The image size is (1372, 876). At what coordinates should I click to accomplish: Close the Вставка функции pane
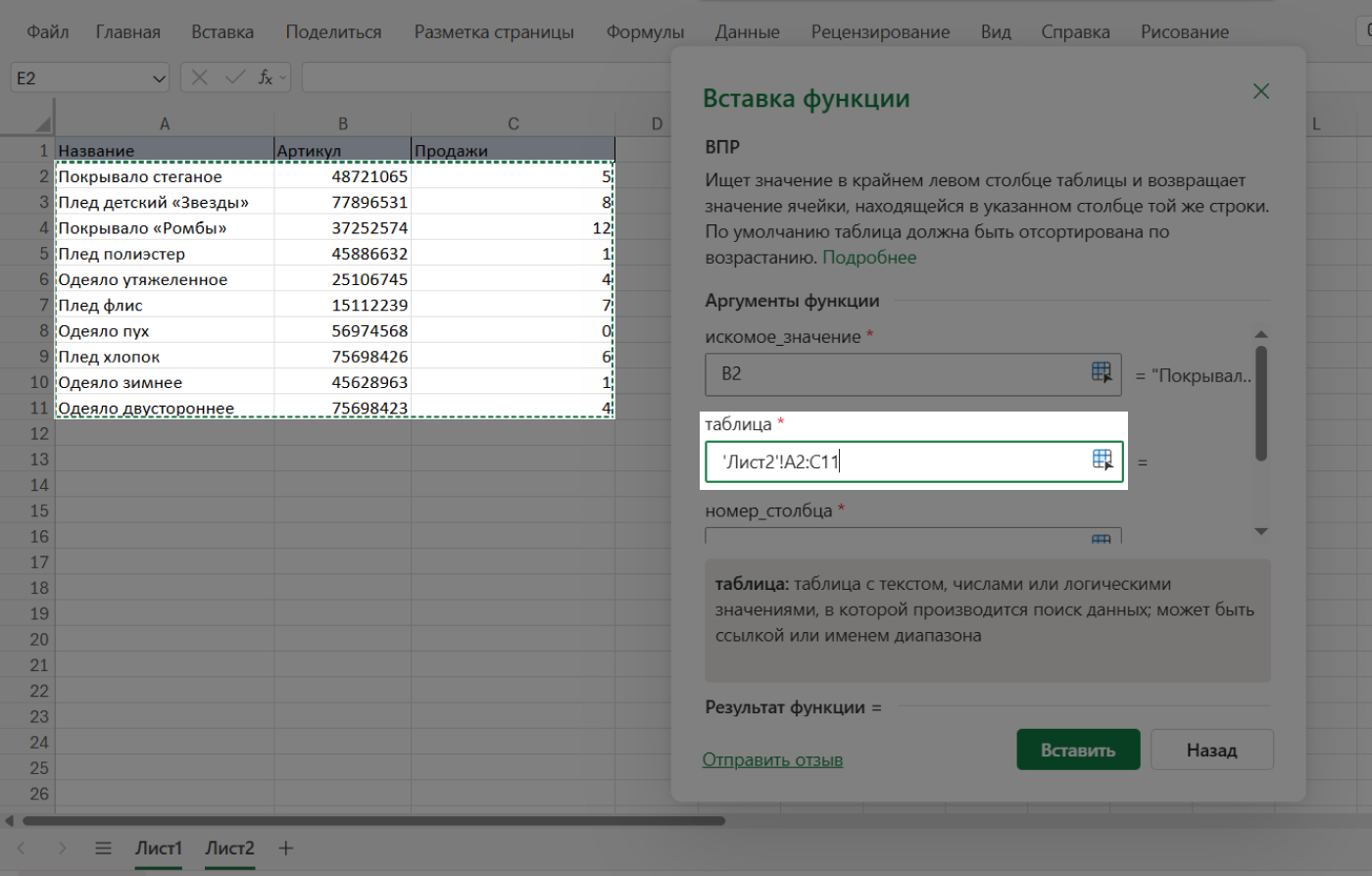1260,91
